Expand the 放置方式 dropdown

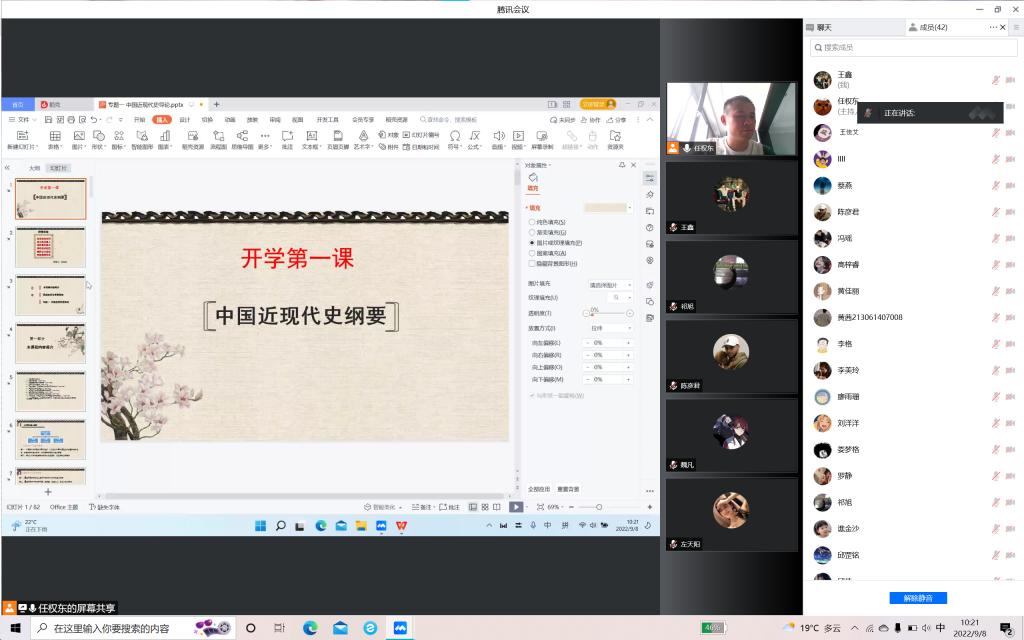pos(610,328)
